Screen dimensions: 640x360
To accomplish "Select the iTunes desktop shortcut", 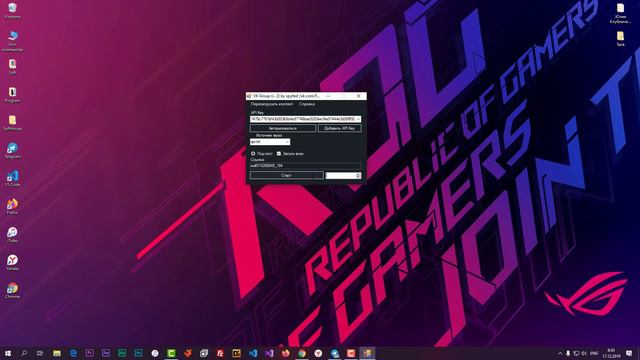I will tap(12, 235).
